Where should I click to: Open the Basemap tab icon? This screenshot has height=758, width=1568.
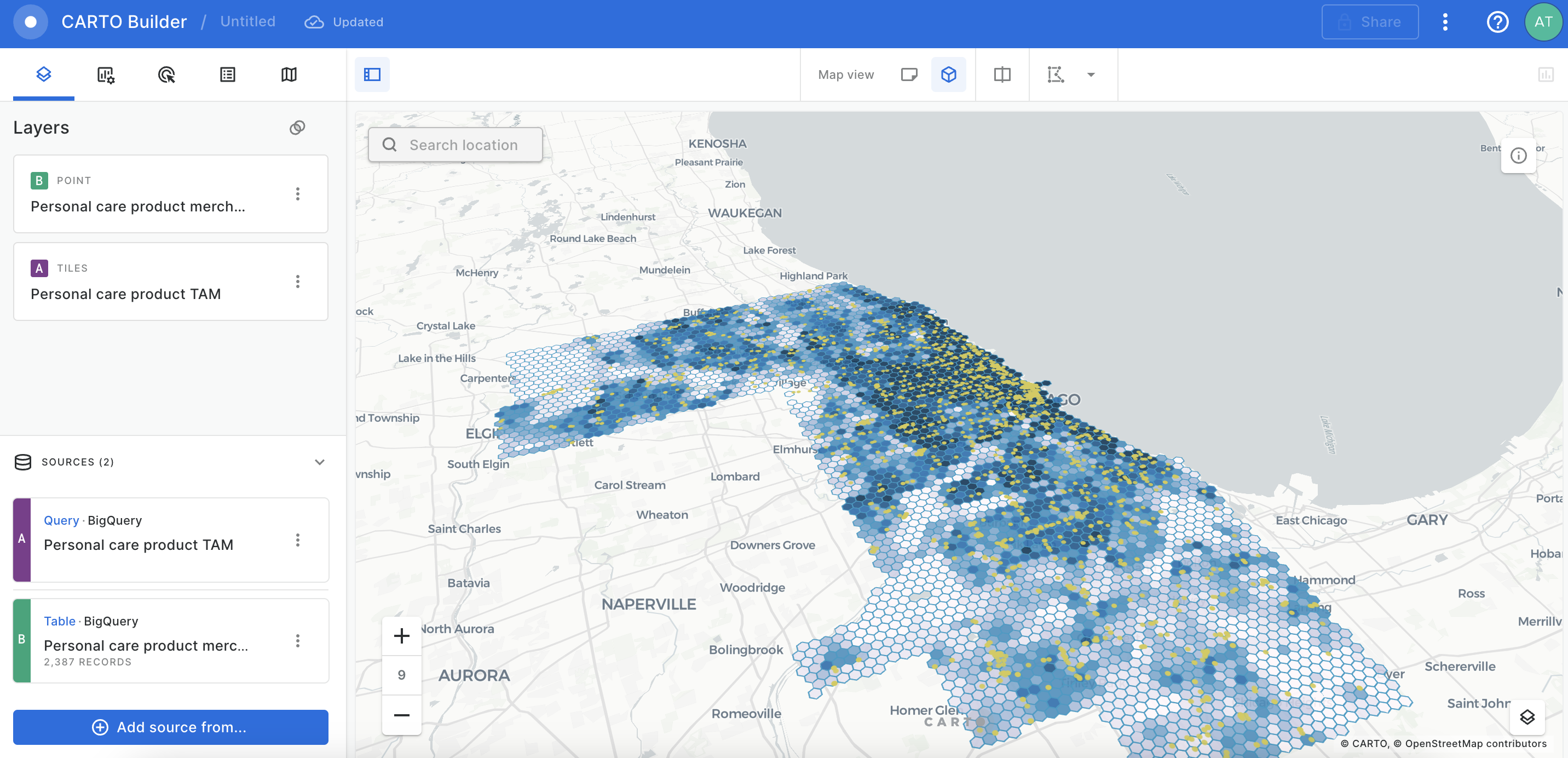(289, 75)
